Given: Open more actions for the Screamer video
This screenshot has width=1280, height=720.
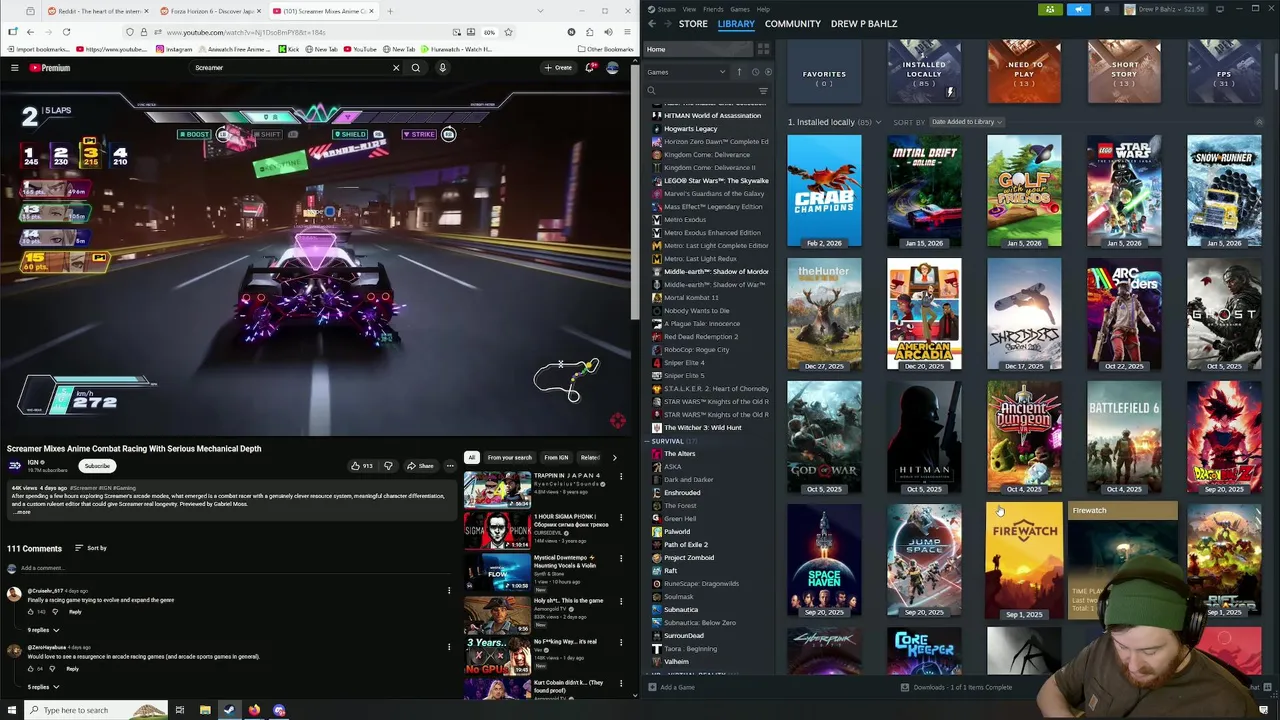Looking at the screenshot, I should 450,466.
